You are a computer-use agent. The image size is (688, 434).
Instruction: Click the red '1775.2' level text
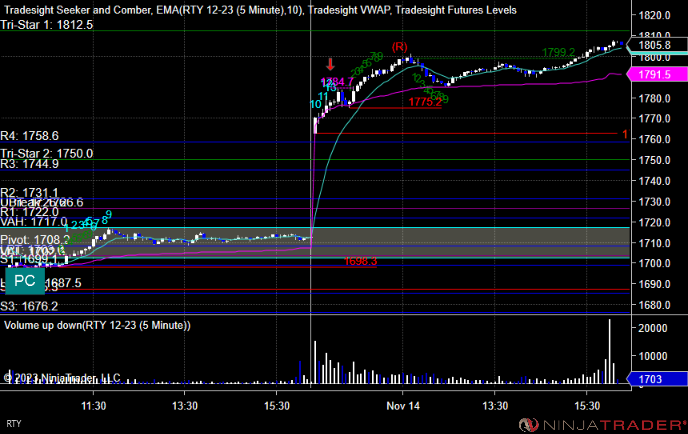[x=425, y=102]
